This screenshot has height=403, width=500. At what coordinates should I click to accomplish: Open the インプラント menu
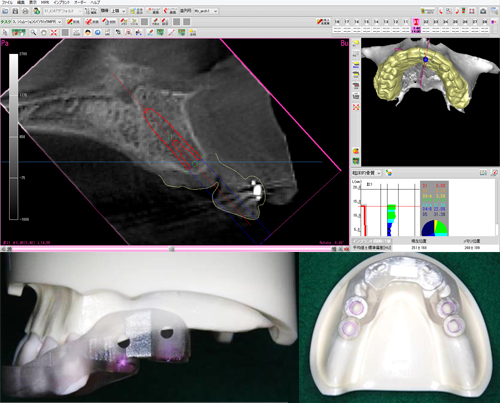(x=62, y=2)
